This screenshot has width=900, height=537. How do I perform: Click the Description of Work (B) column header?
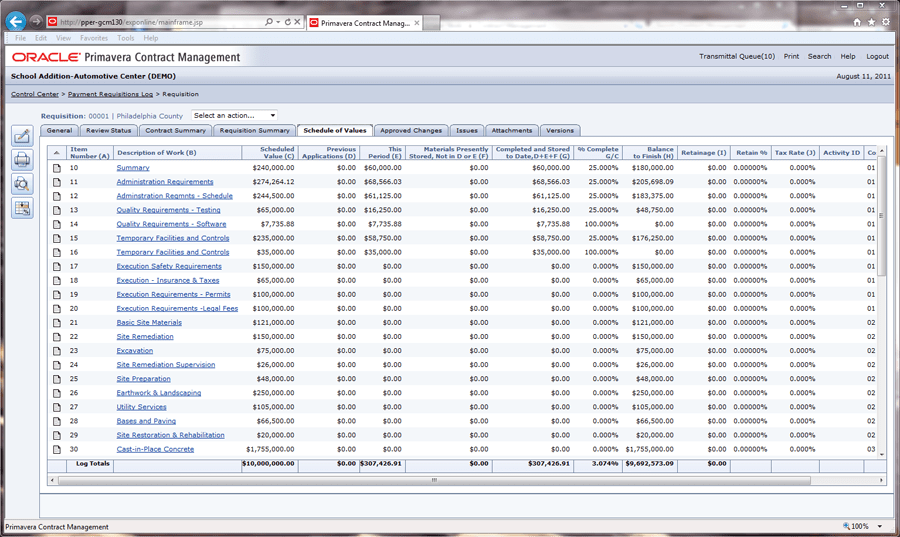[177, 152]
